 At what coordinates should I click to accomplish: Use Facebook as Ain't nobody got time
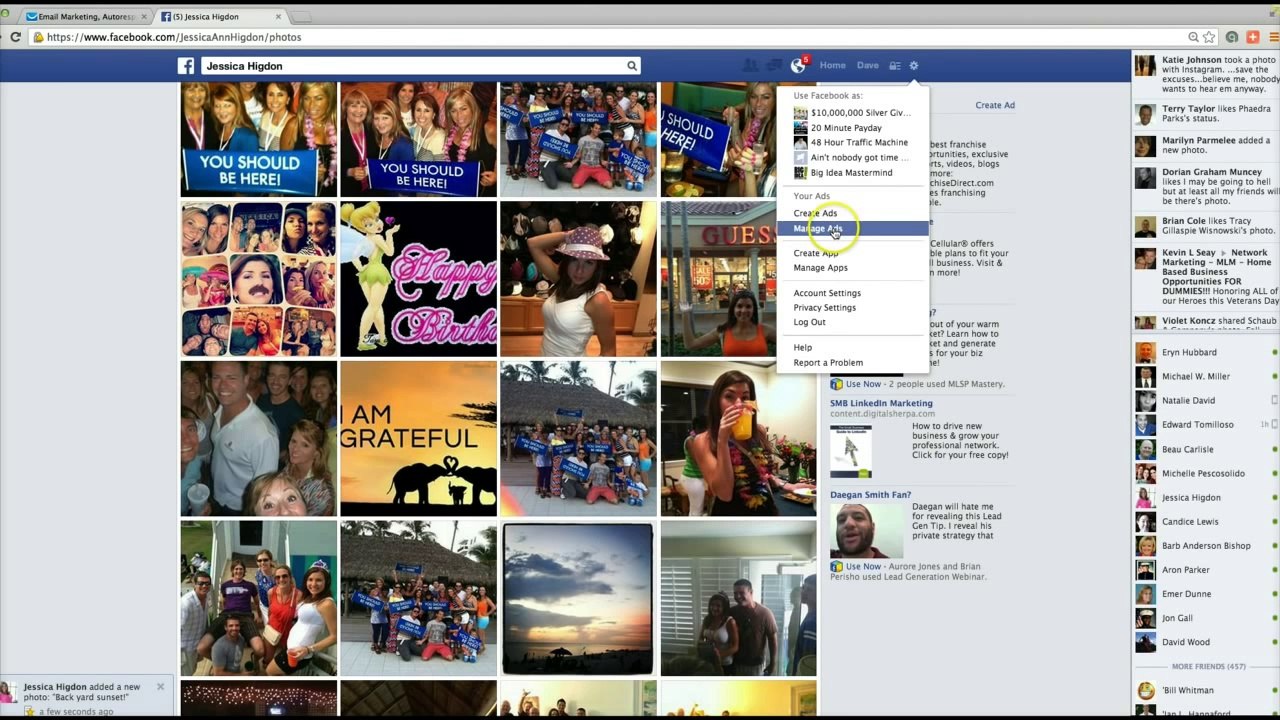852,158
